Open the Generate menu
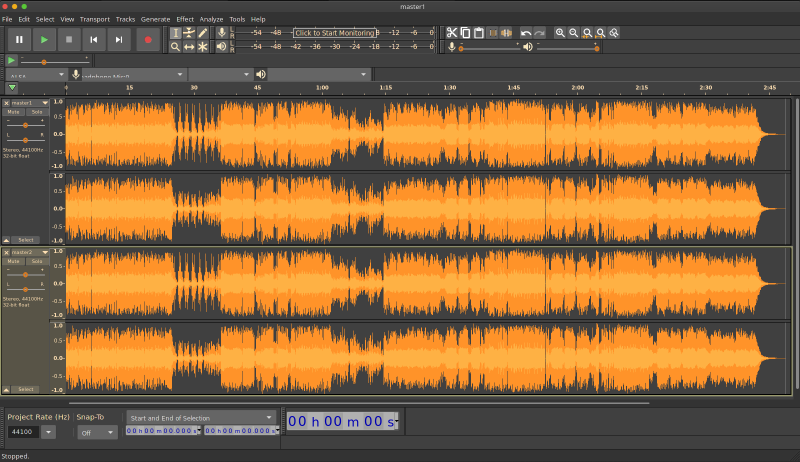 (155, 19)
